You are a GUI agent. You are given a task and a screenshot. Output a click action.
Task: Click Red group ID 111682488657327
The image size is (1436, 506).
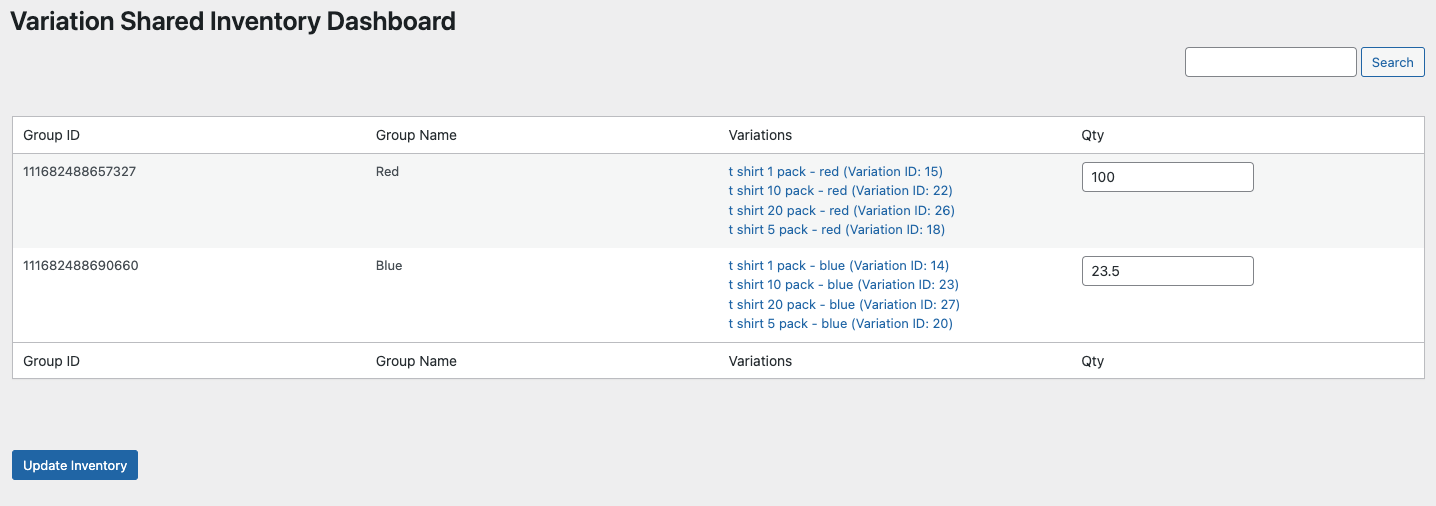(x=79, y=171)
